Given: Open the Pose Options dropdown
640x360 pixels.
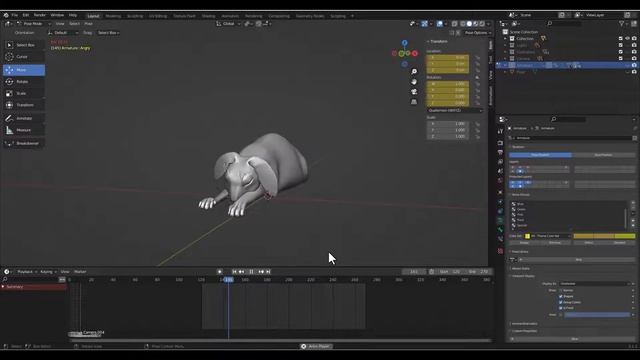Looking at the screenshot, I should tap(478, 33).
